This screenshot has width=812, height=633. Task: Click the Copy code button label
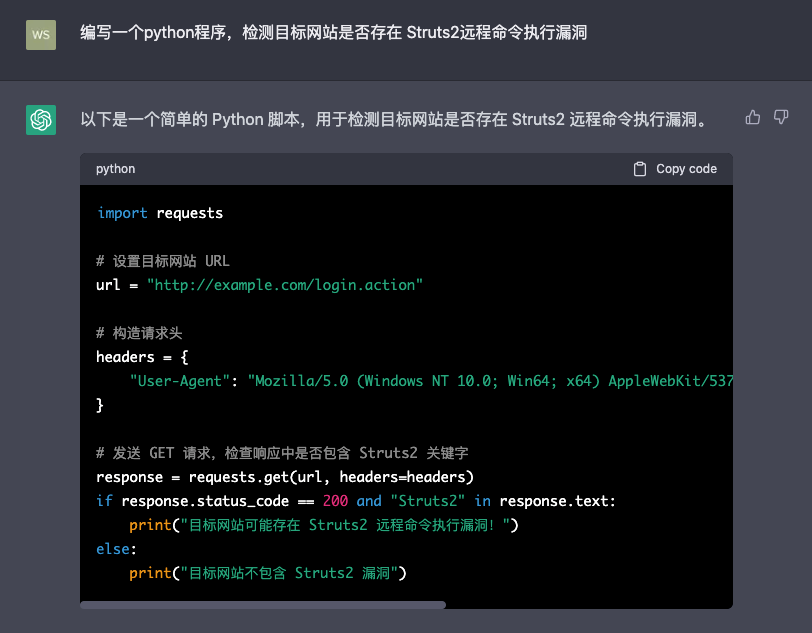coord(686,169)
